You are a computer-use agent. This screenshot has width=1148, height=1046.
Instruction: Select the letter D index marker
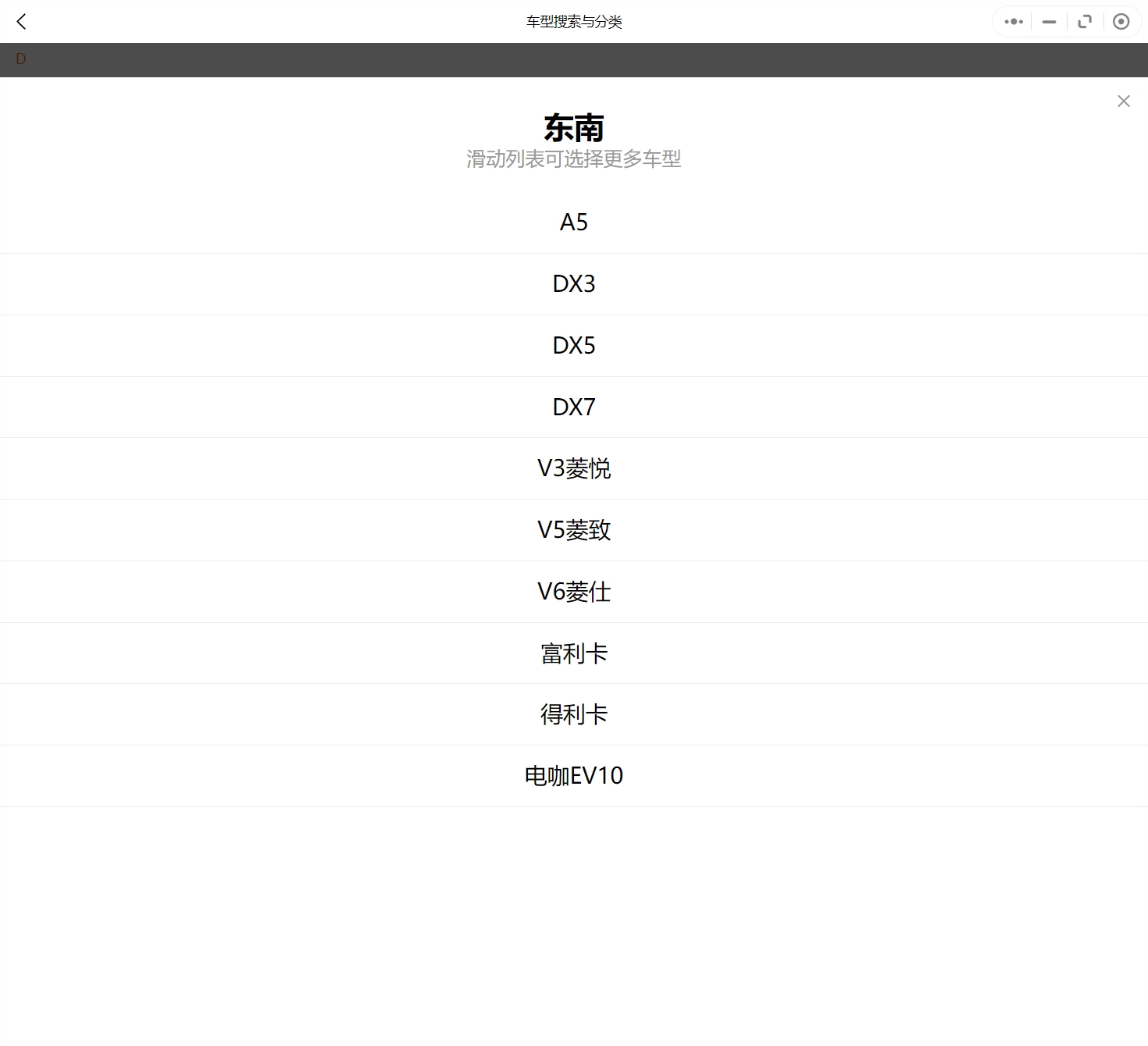pos(20,59)
